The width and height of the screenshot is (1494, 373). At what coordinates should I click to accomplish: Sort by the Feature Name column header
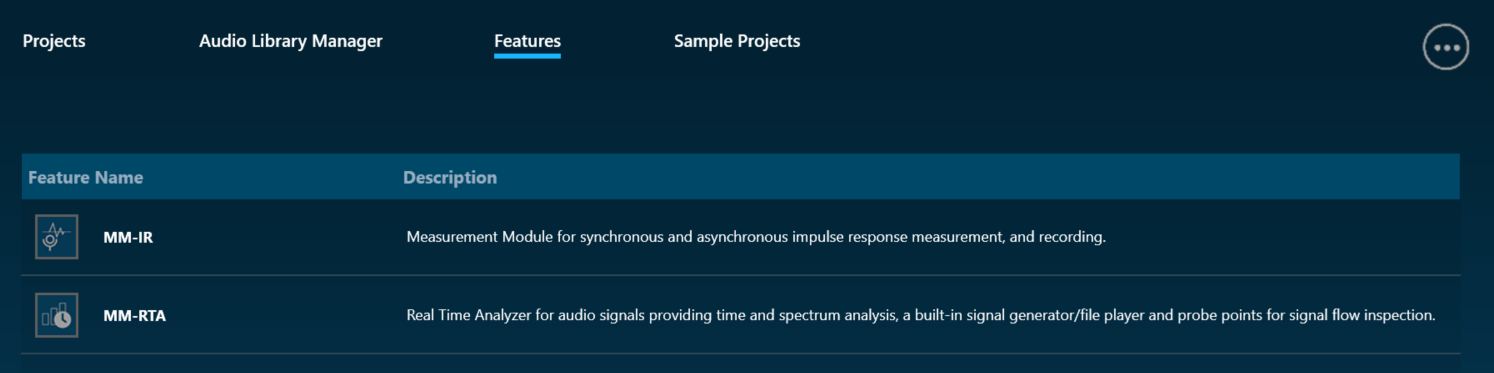[x=86, y=177]
